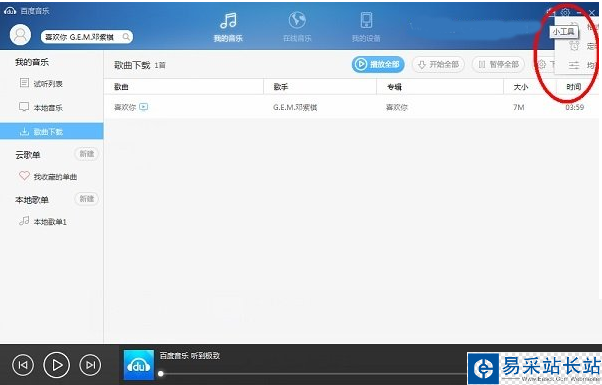Click the Baidu album art thumbnail
The width and height of the screenshot is (602, 385).
tap(139, 365)
